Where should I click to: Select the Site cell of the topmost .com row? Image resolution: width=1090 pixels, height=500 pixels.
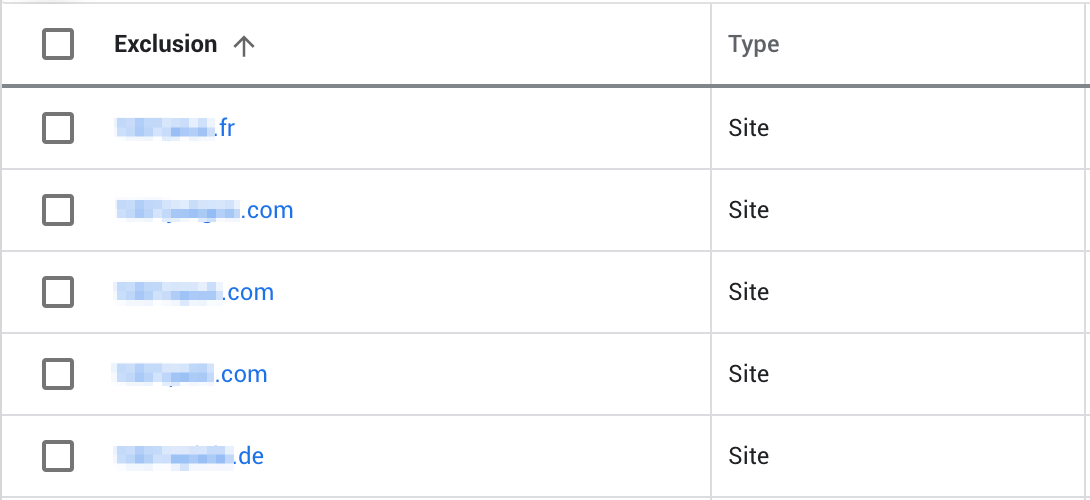pyautogui.click(x=749, y=210)
